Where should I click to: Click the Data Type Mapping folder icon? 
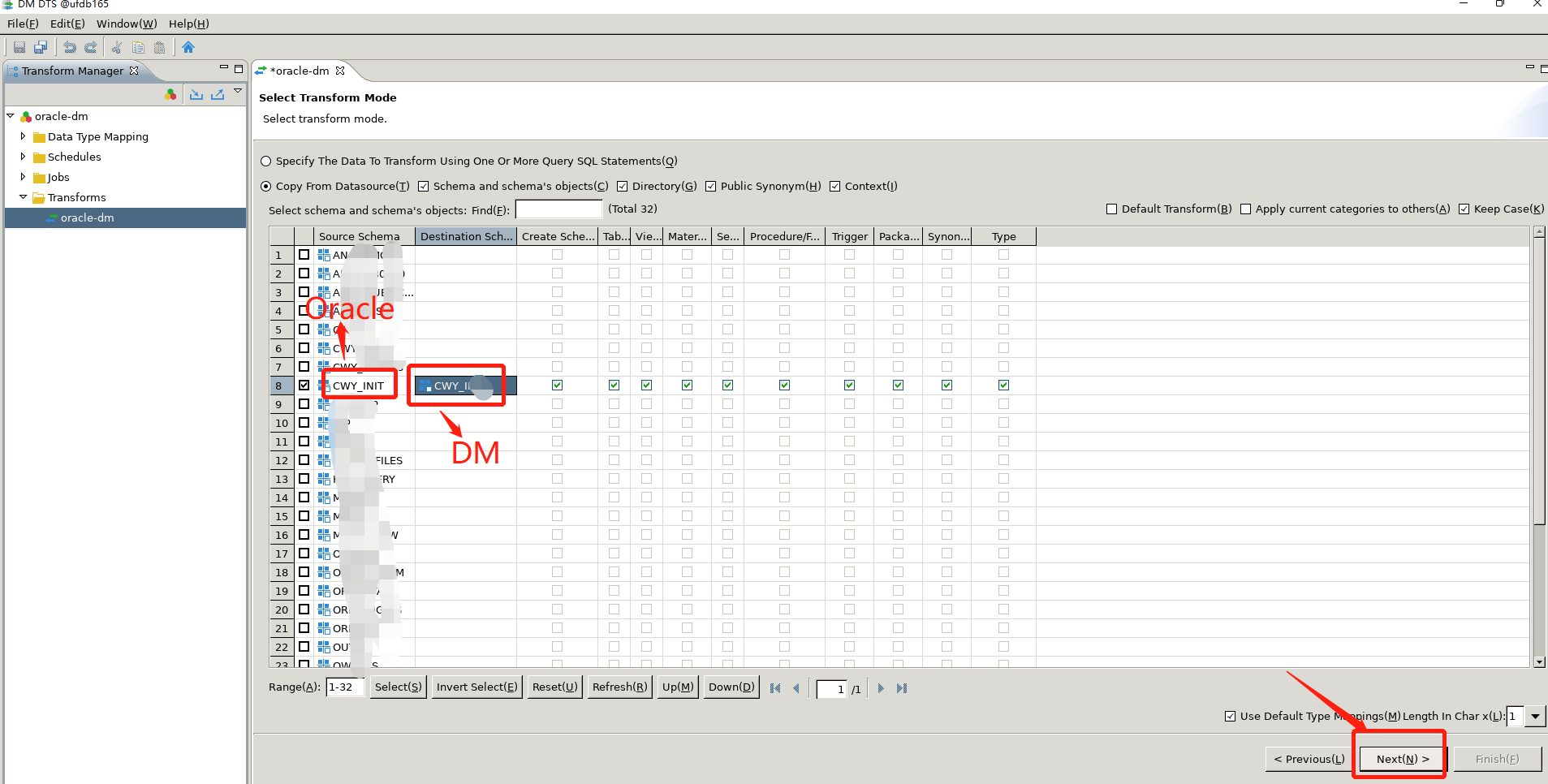[x=39, y=137]
